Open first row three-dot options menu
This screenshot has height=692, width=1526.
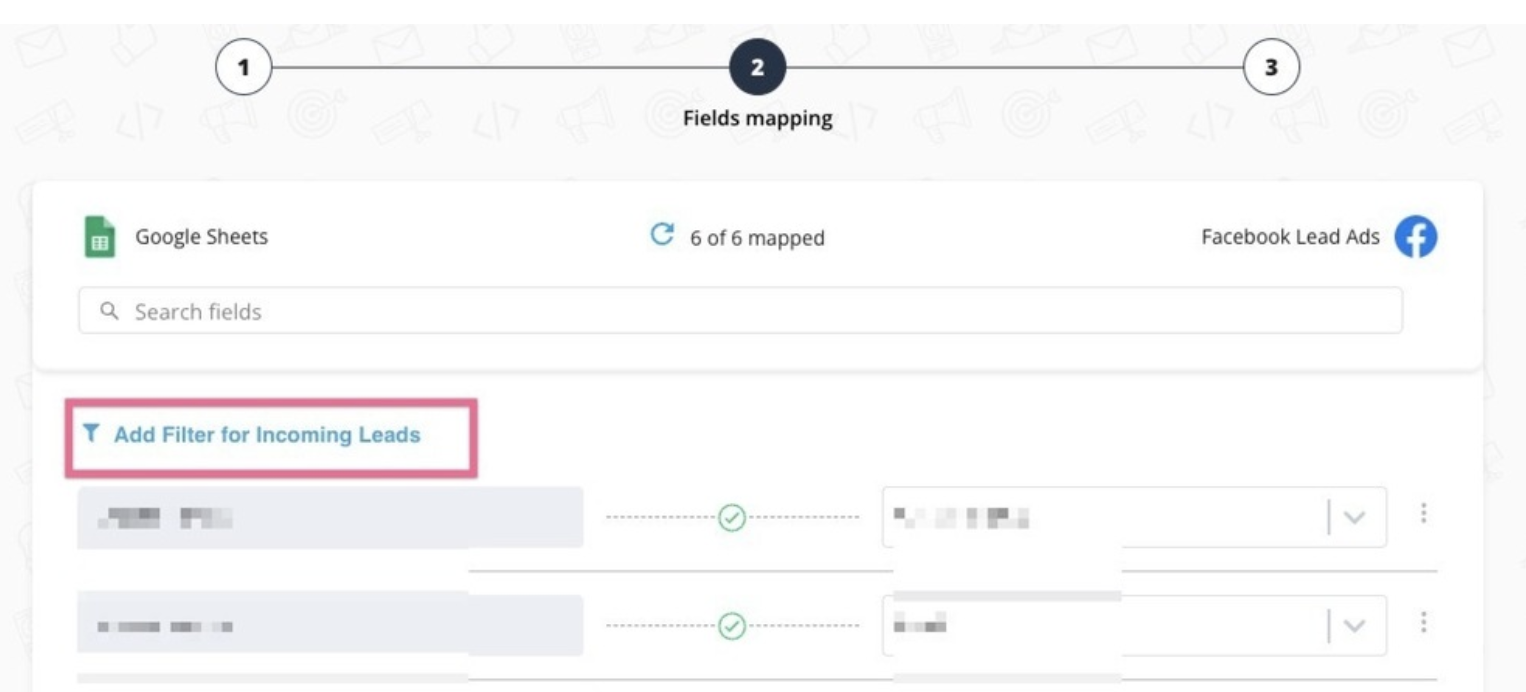click(1422, 514)
